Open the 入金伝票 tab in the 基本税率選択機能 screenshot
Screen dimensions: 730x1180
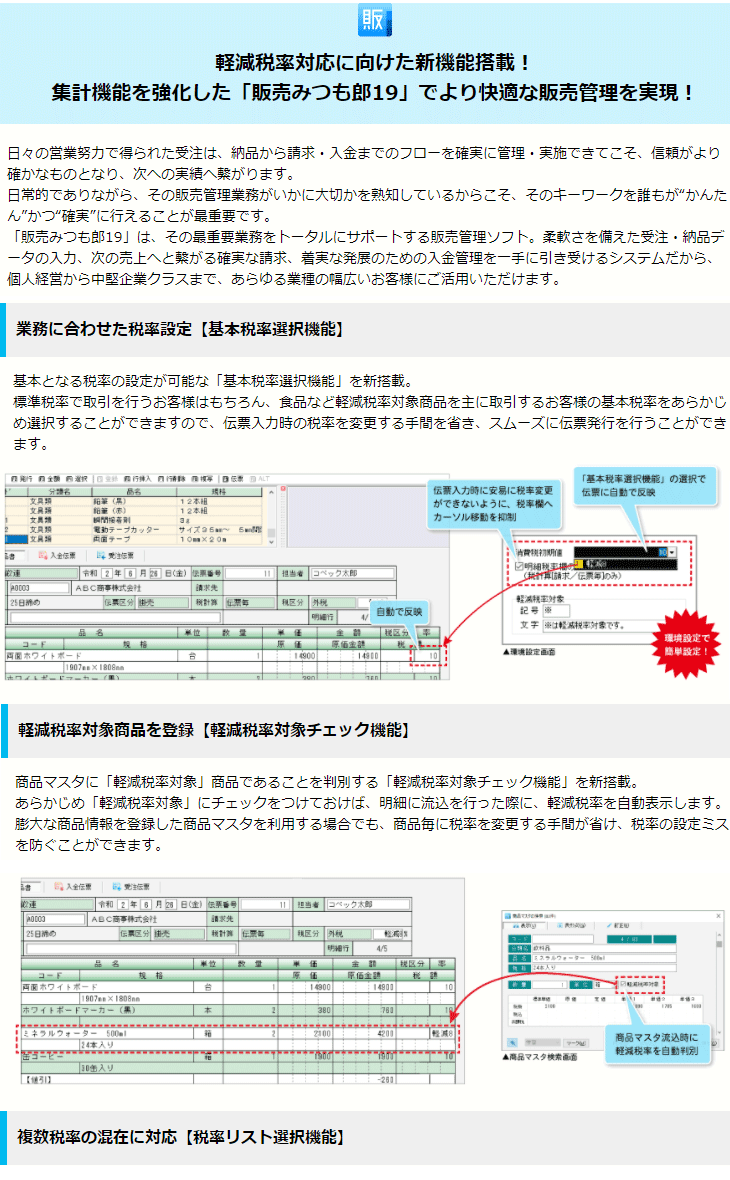(x=57, y=555)
